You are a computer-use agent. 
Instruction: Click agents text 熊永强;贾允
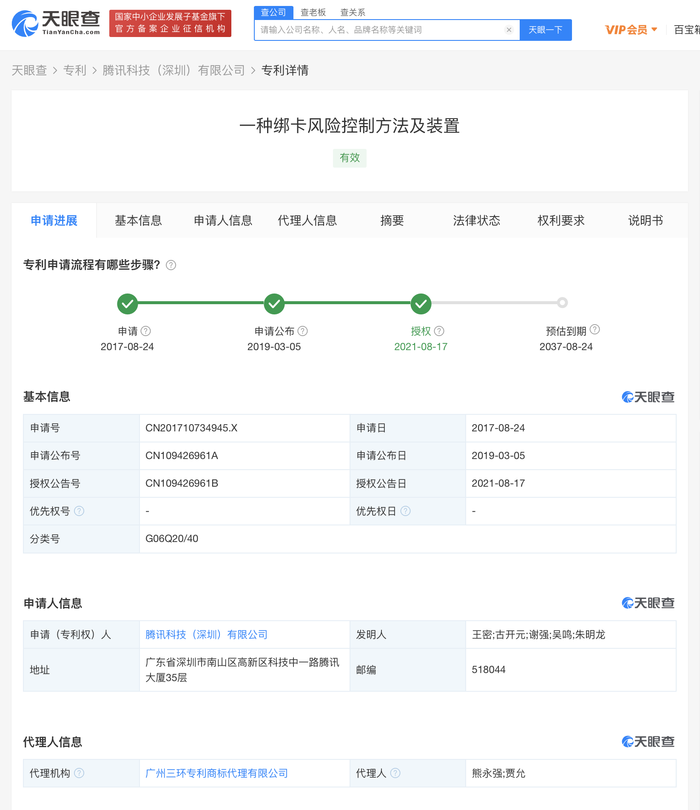498,773
